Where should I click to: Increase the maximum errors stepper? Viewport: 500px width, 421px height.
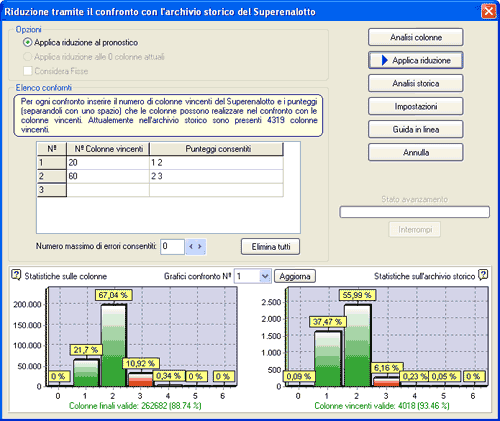point(200,247)
